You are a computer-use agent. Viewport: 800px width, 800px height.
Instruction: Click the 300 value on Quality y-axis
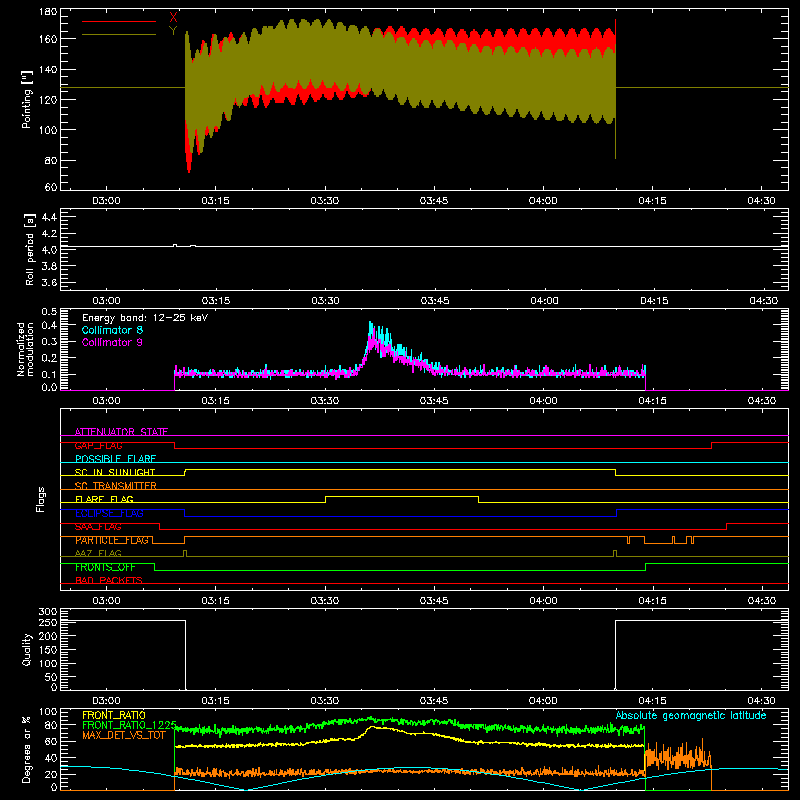tap(48, 612)
